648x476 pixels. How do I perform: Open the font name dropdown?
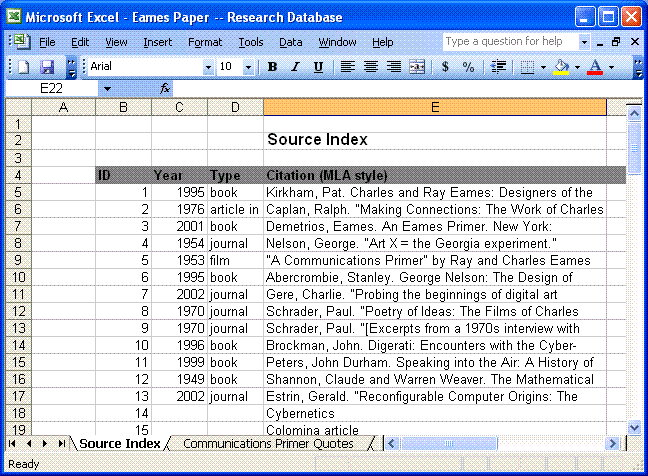click(208, 67)
